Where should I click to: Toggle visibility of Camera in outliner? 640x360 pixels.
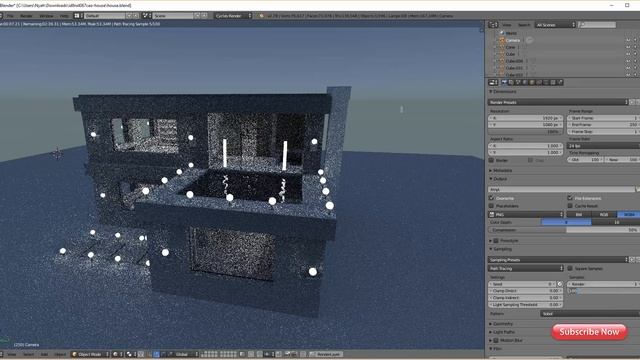(x=628, y=40)
